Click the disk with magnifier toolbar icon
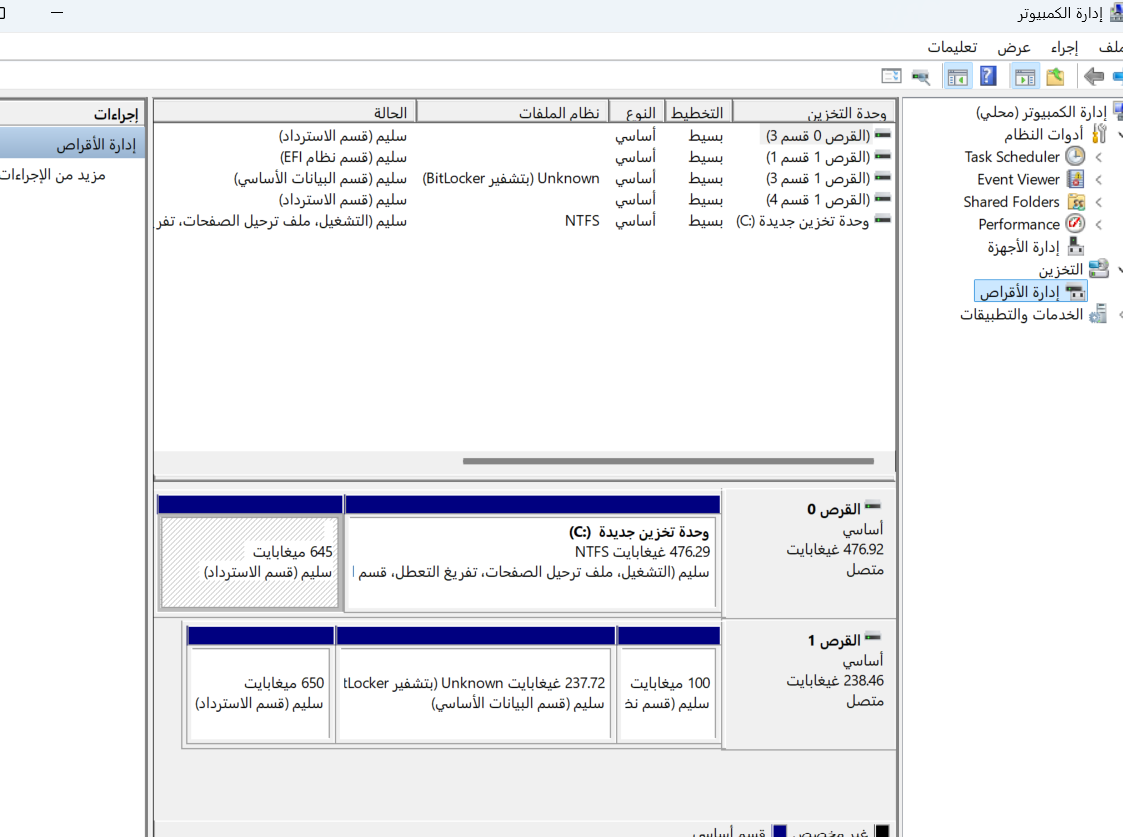1123x837 pixels. coord(921,76)
